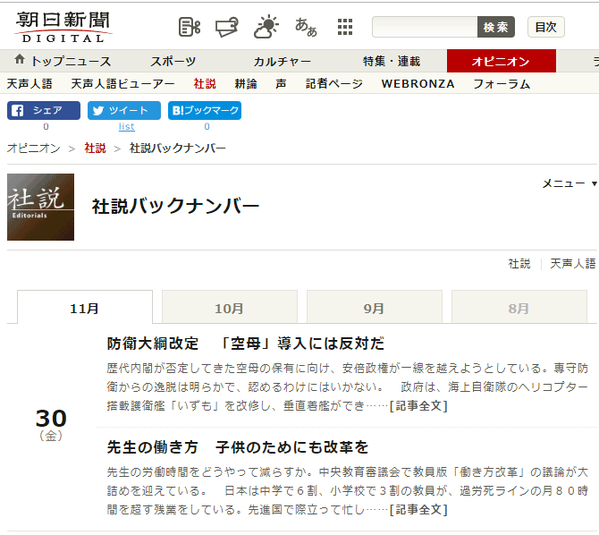Click the search text input field

coord(424,27)
